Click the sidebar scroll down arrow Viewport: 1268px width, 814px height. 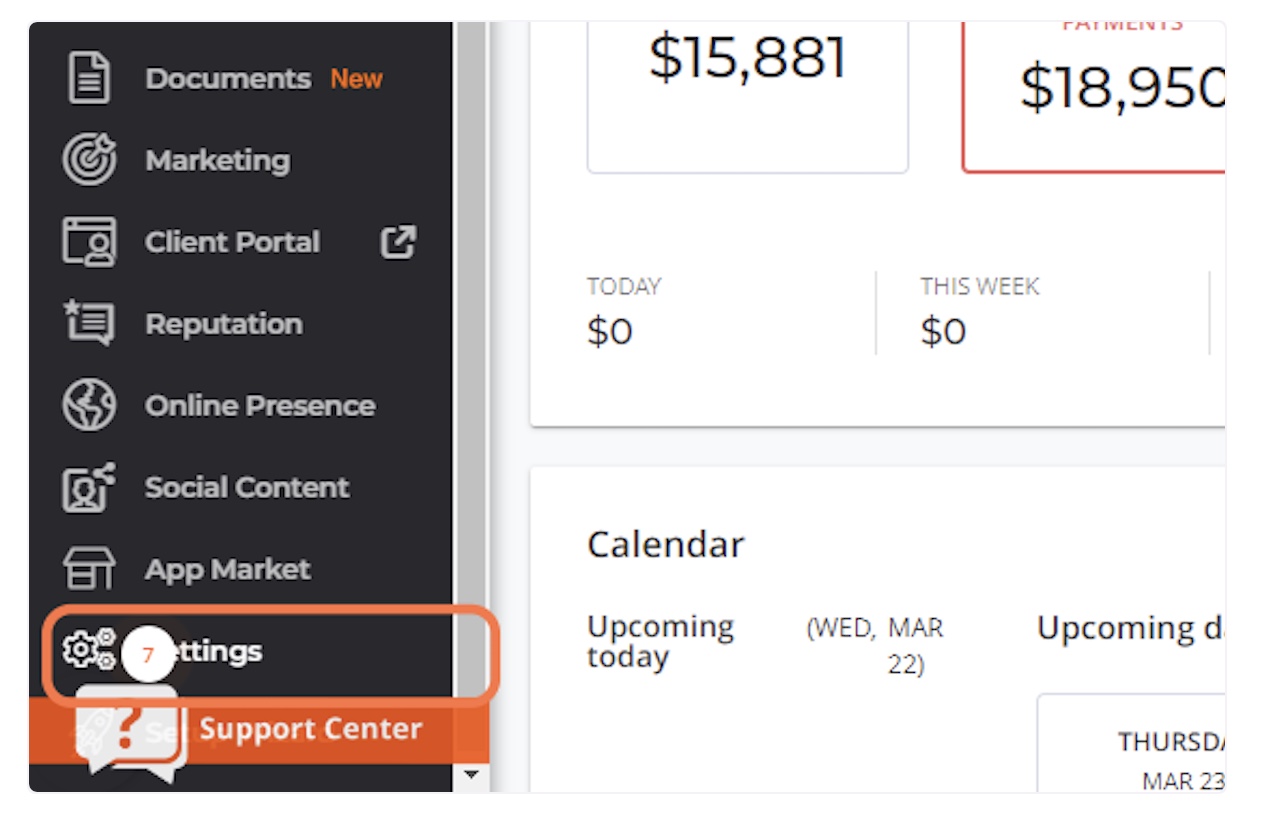tap(471, 775)
